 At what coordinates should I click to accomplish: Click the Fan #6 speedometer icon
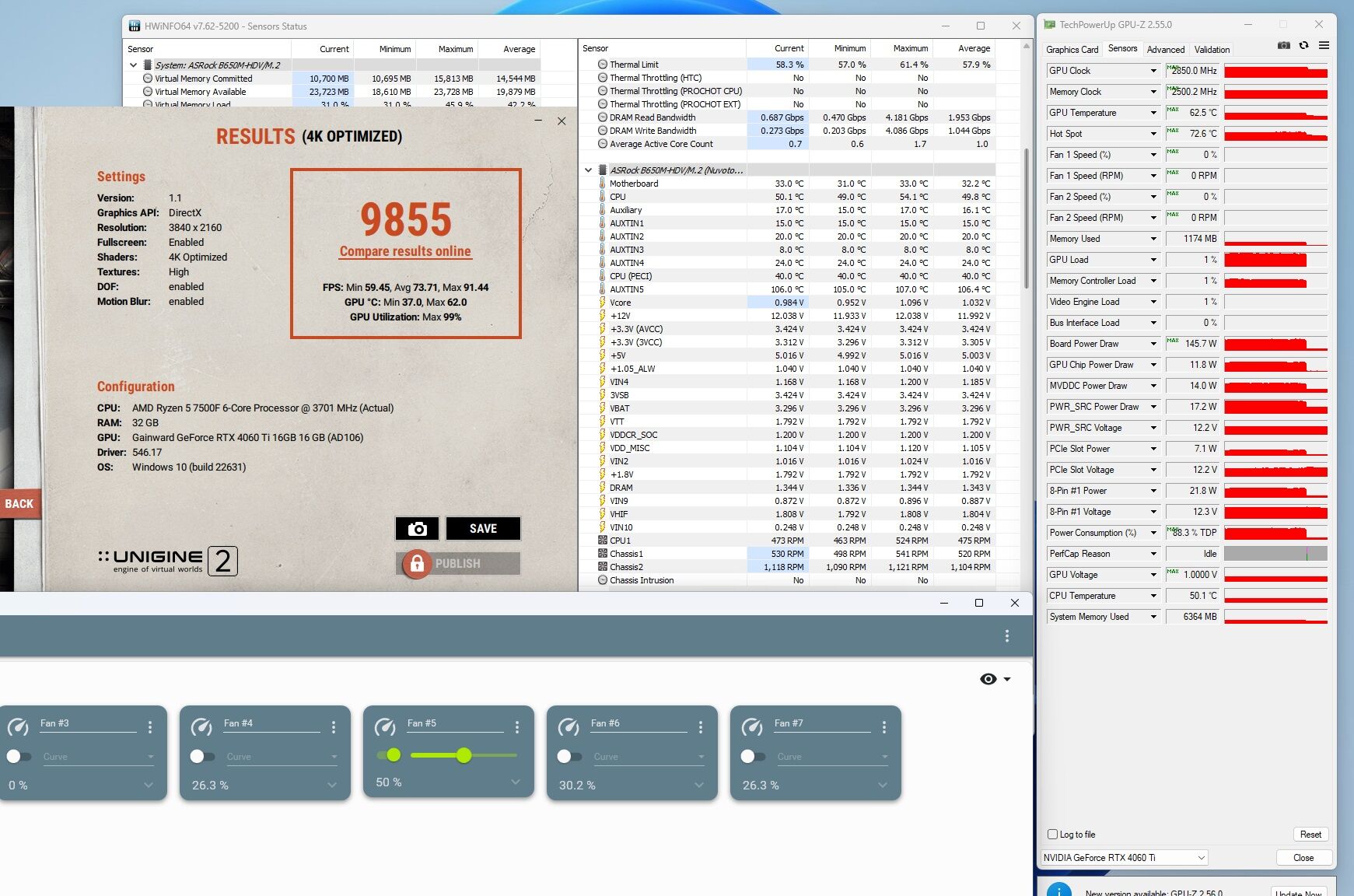pos(569,727)
